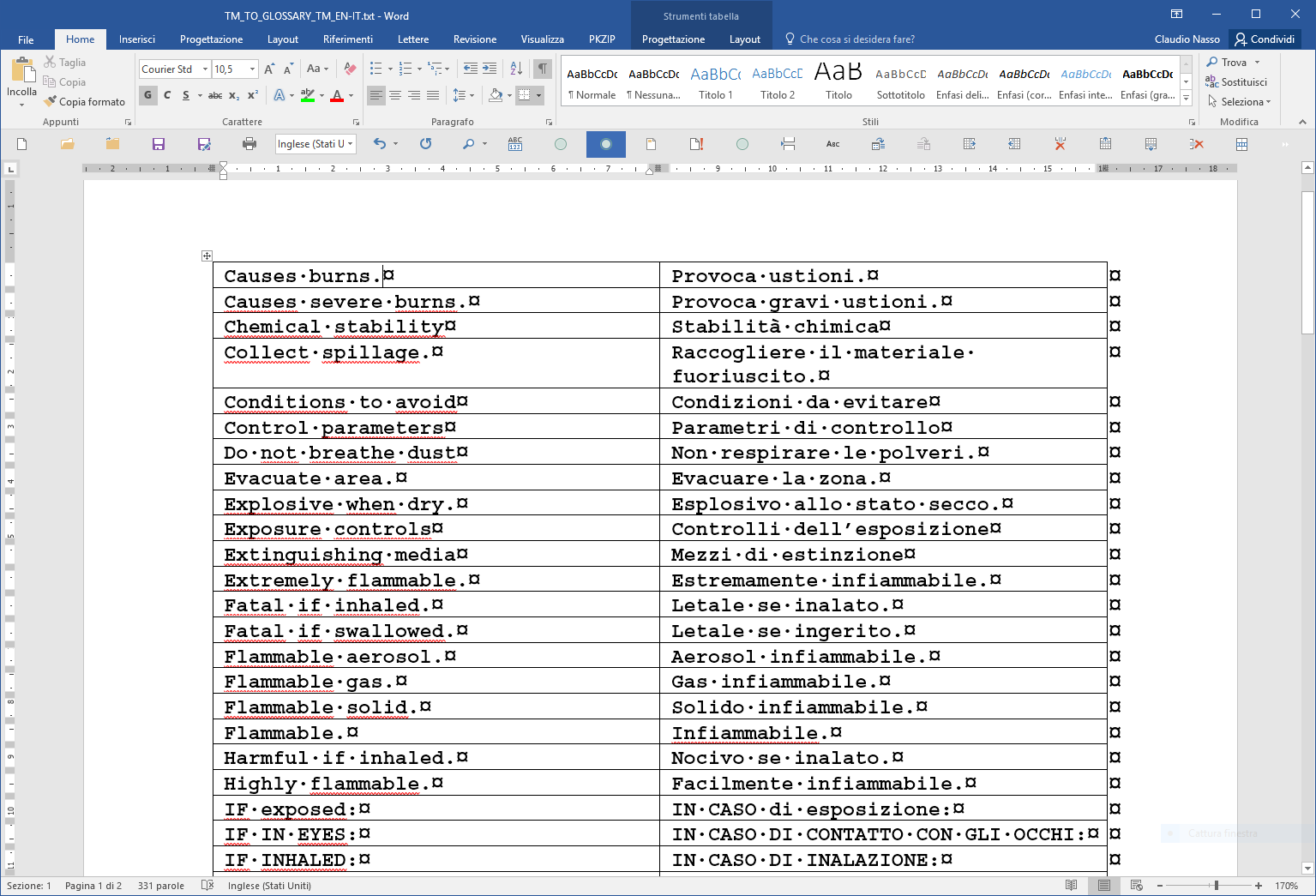Viewport: 1316px width, 896px height.
Task: Align the paragraph to the right
Action: click(414, 95)
